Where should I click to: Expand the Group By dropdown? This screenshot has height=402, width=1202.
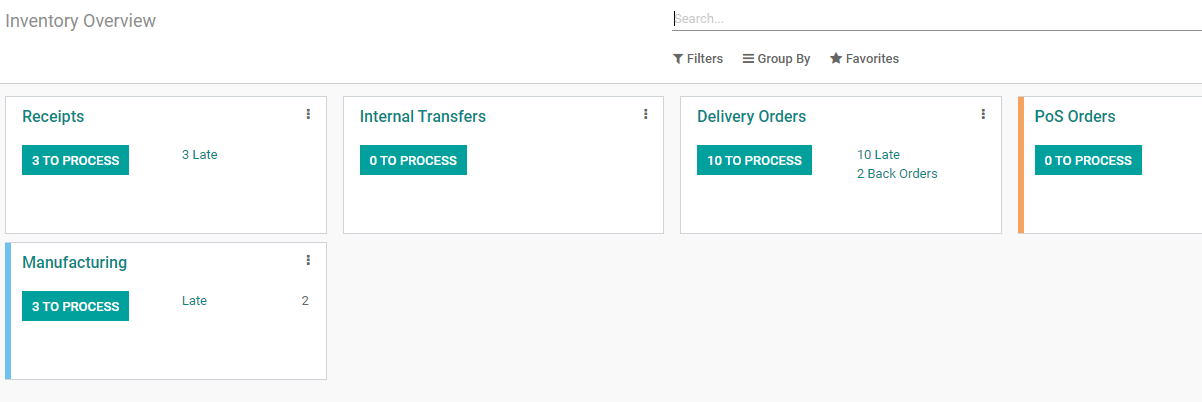pos(776,59)
